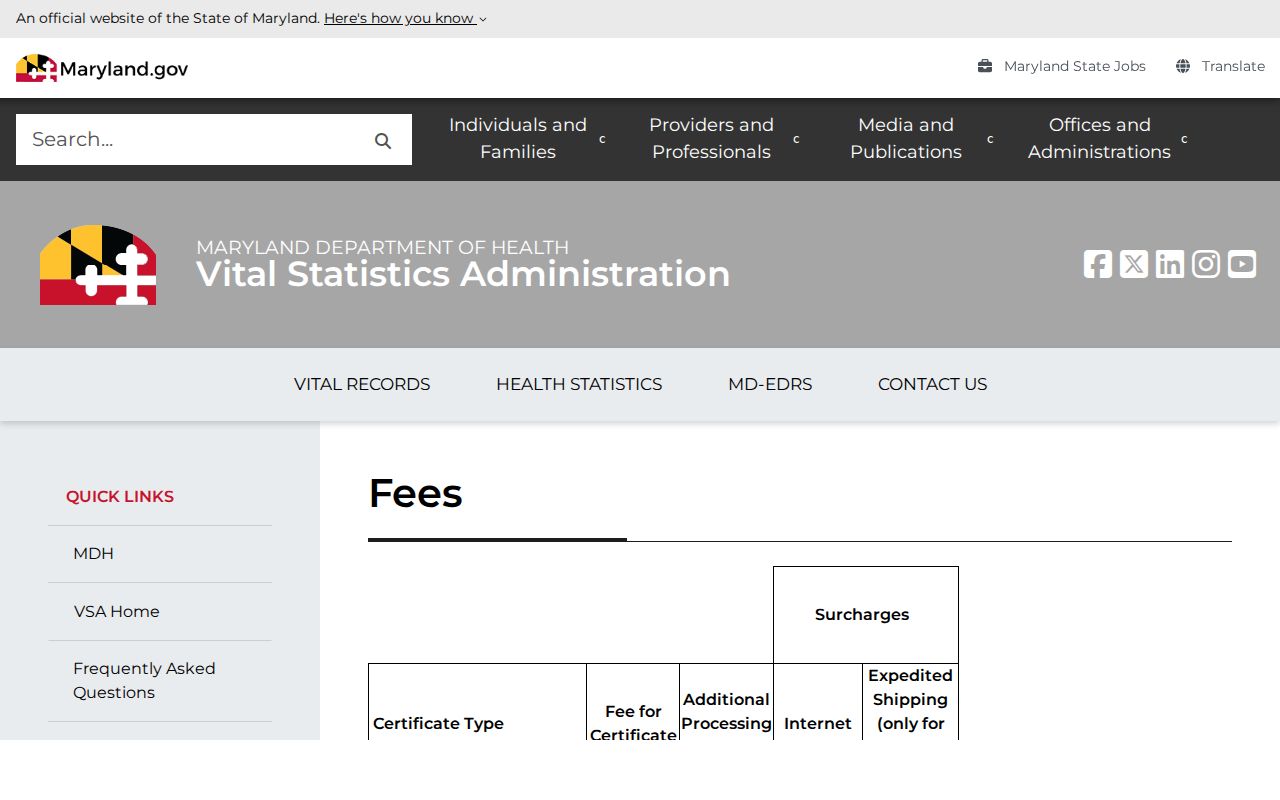The height and width of the screenshot is (800, 1280).
Task: Open the Vital Records tab
Action: pos(362,384)
